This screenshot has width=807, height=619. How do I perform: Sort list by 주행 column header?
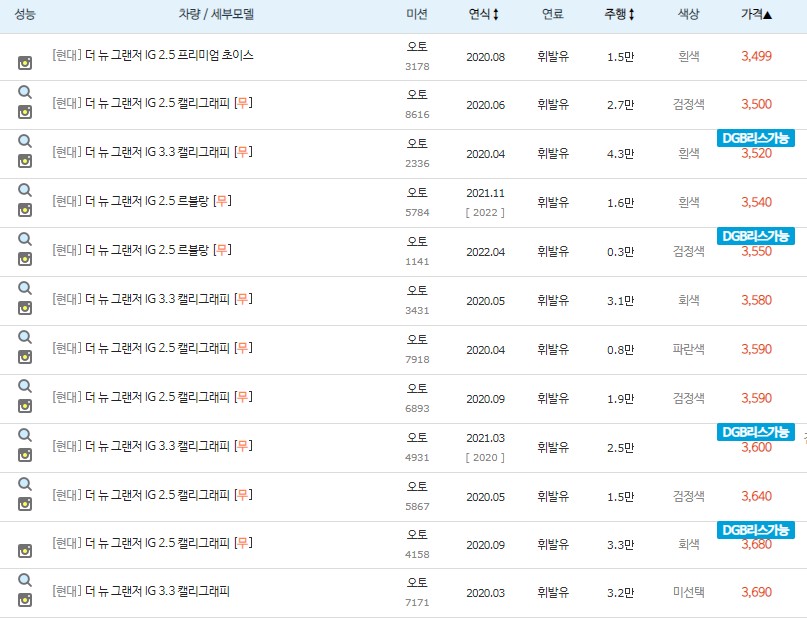pos(619,14)
